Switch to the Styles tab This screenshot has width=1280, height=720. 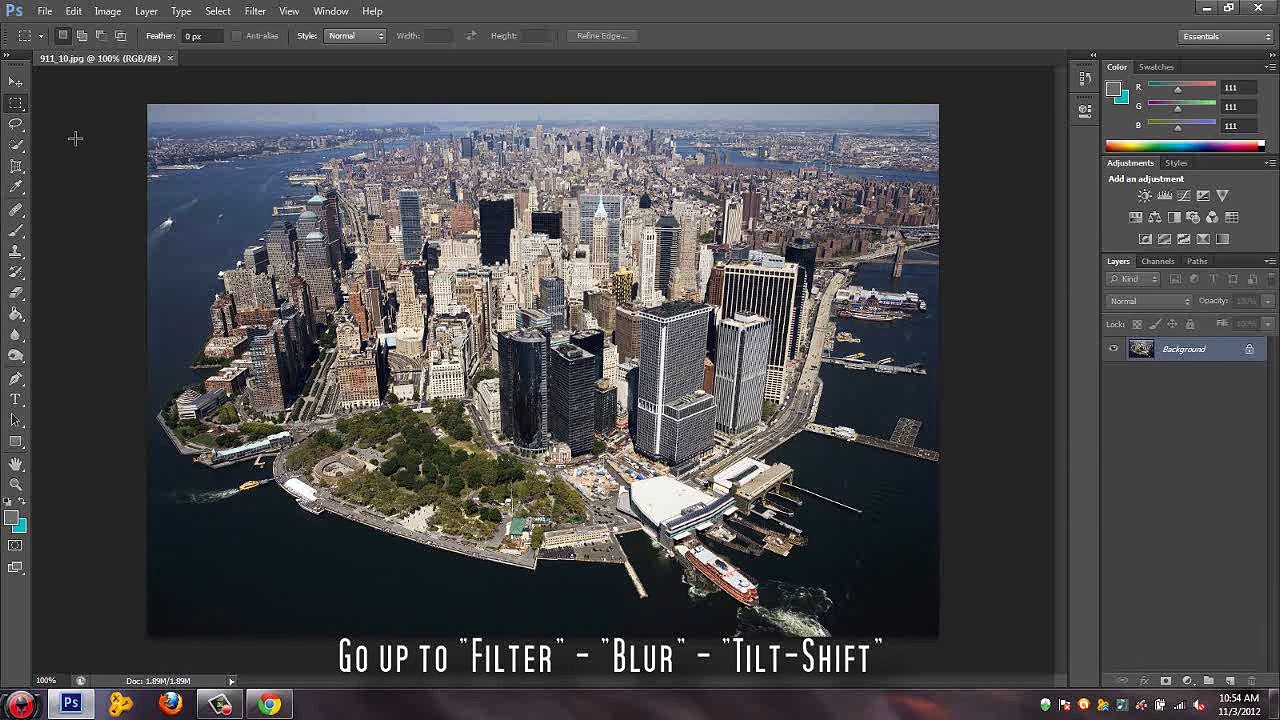pyautogui.click(x=1176, y=163)
